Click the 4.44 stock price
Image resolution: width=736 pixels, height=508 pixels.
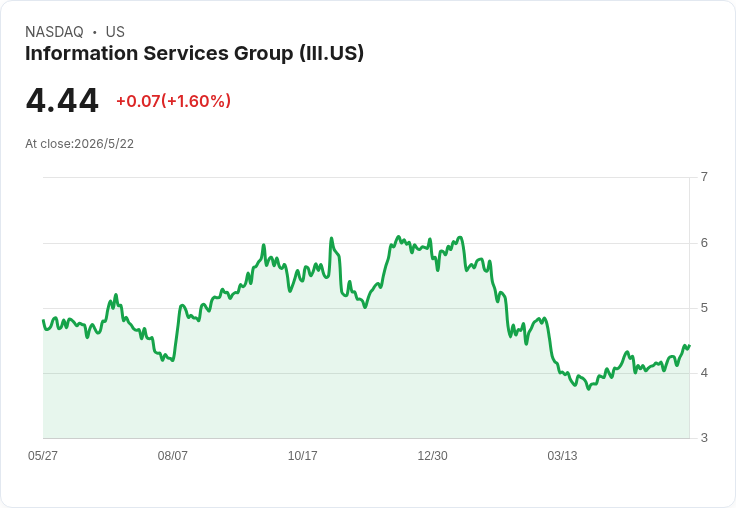pos(62,100)
